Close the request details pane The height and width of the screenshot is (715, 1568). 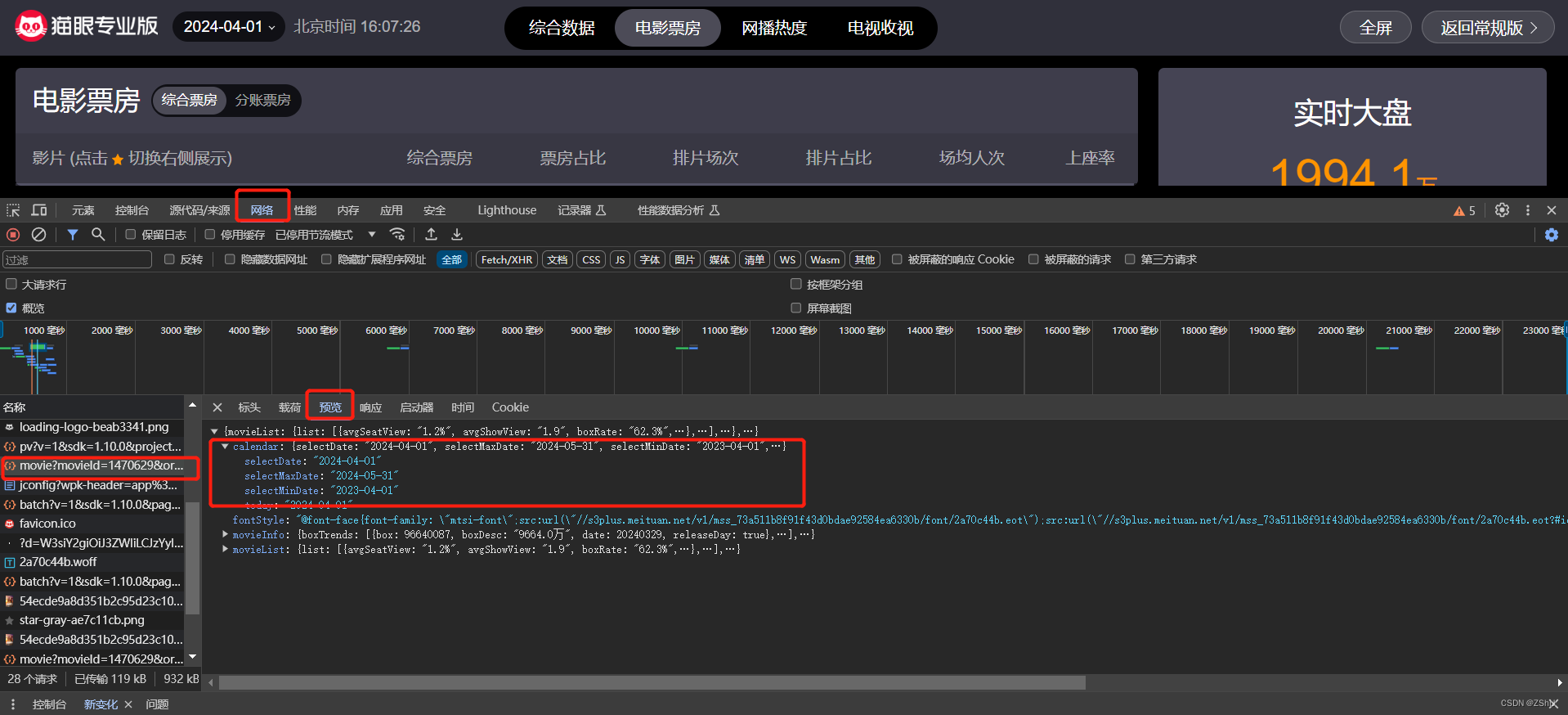(217, 407)
